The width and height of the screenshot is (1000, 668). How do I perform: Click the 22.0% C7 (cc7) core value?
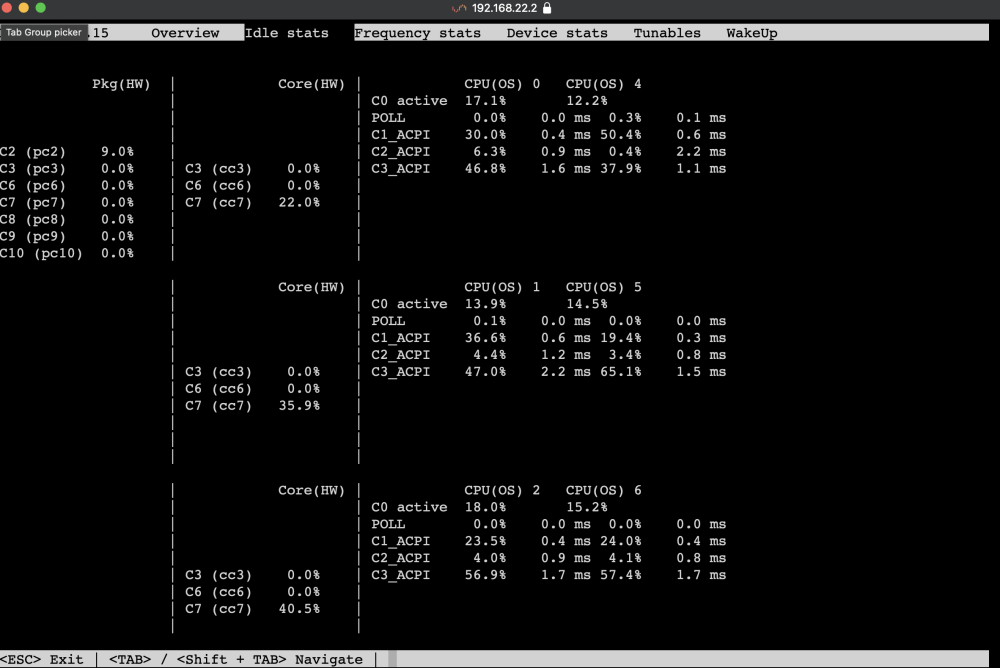(299, 202)
